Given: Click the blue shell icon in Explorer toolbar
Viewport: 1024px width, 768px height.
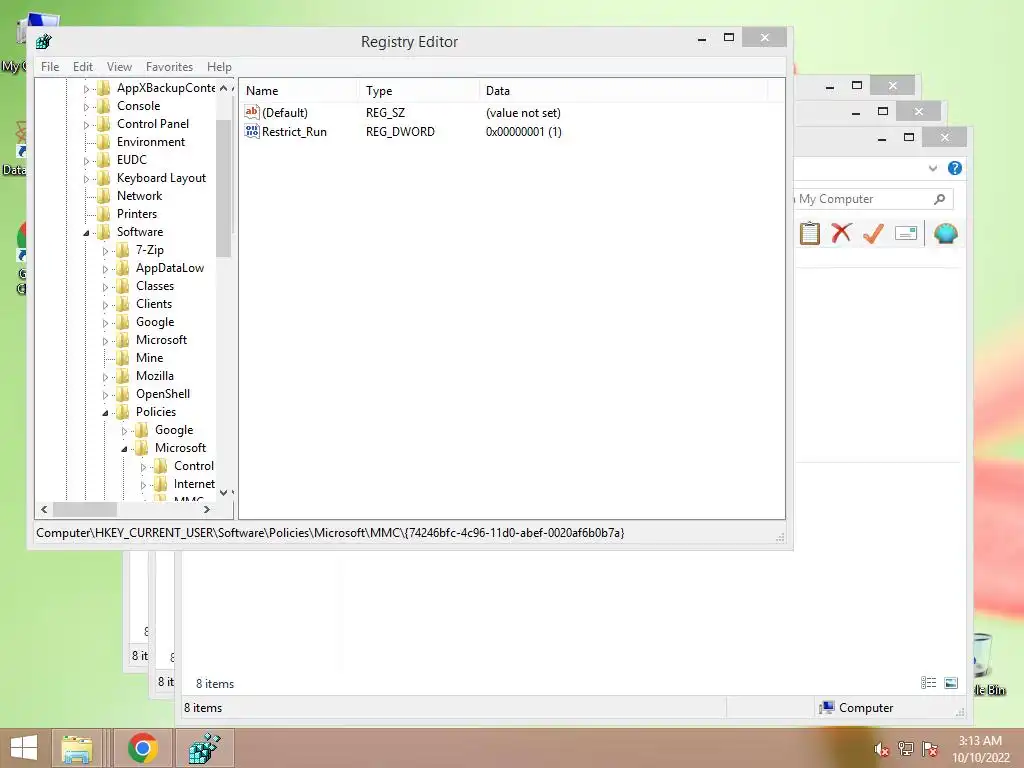Looking at the screenshot, I should 946,232.
